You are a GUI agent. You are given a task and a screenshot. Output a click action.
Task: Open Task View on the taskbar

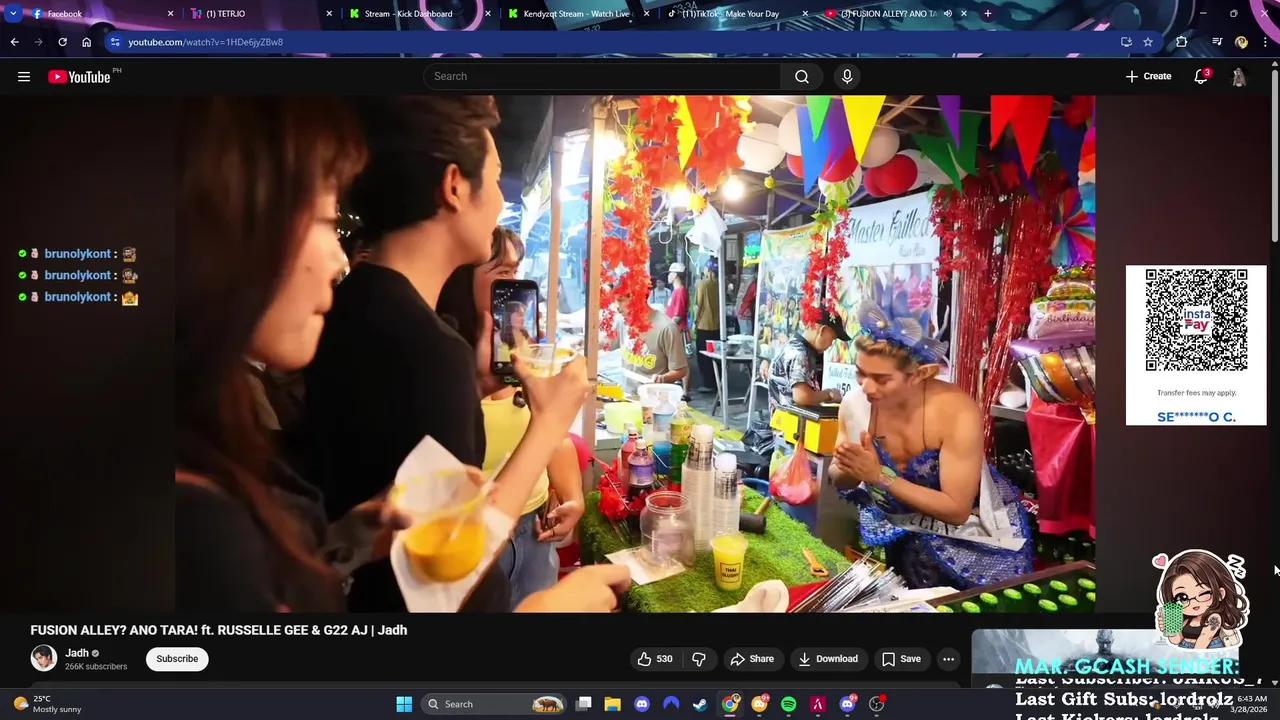coord(583,704)
